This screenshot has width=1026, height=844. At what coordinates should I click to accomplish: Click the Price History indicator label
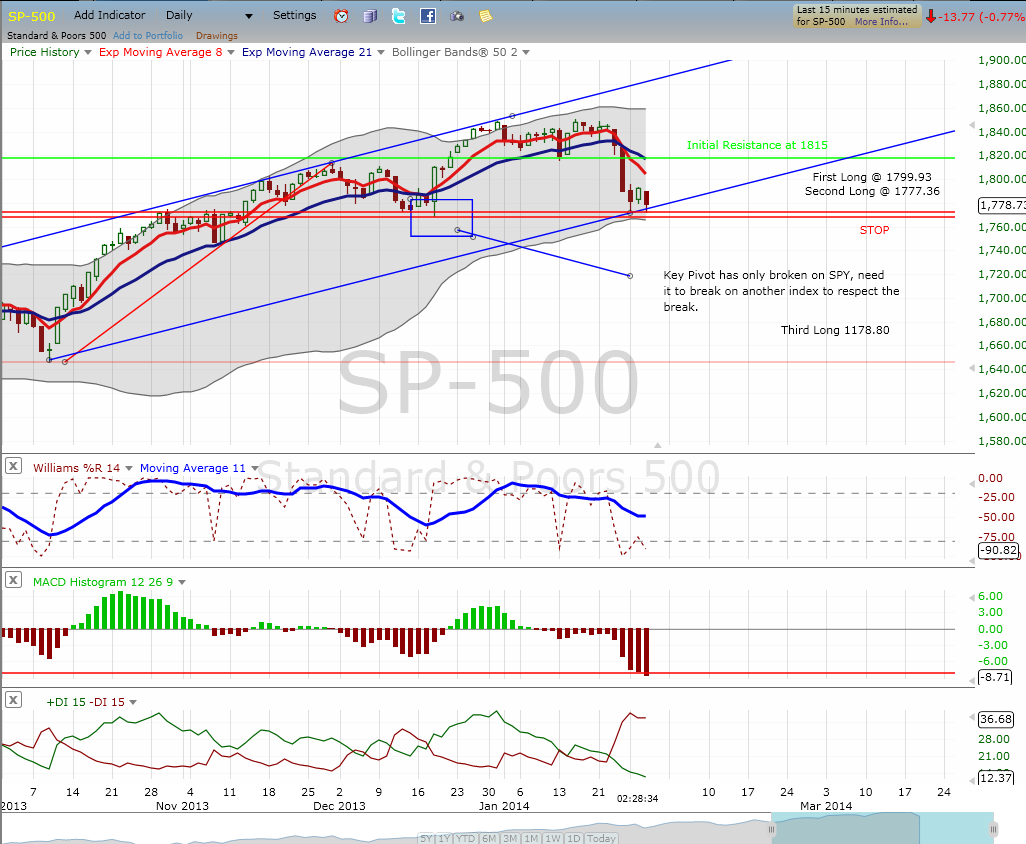click(44, 52)
